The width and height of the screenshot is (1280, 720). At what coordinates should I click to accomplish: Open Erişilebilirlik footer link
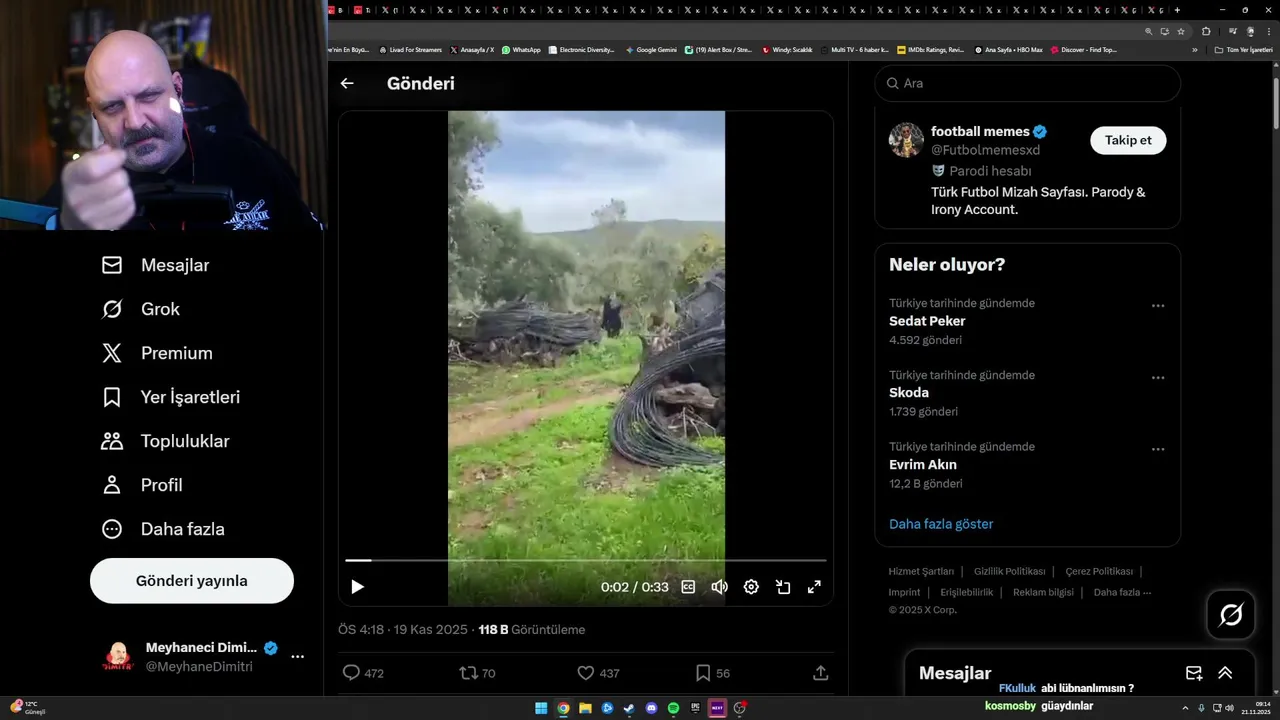(x=967, y=592)
